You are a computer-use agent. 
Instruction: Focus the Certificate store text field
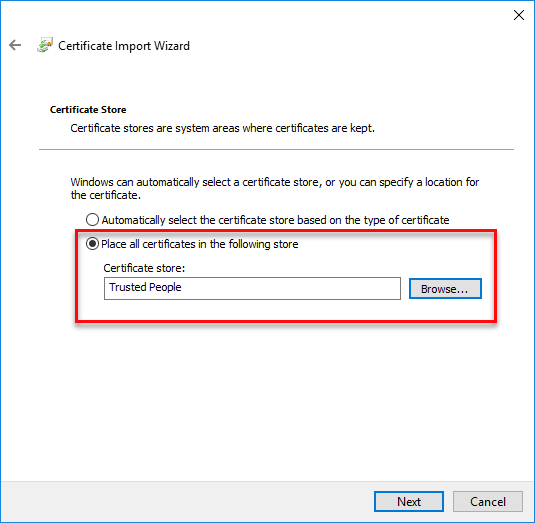[x=252, y=288]
